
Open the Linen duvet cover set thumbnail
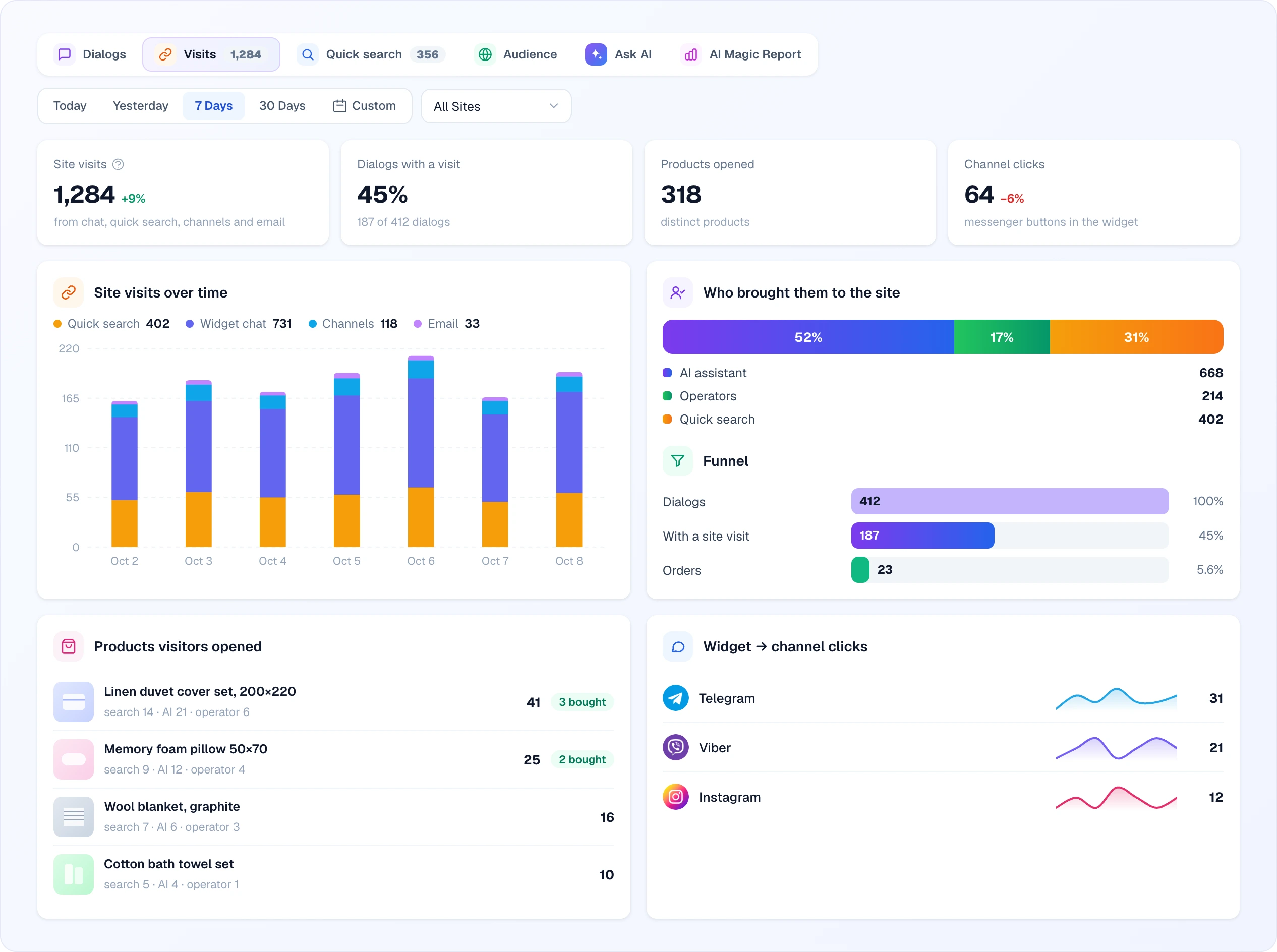pos(74,702)
